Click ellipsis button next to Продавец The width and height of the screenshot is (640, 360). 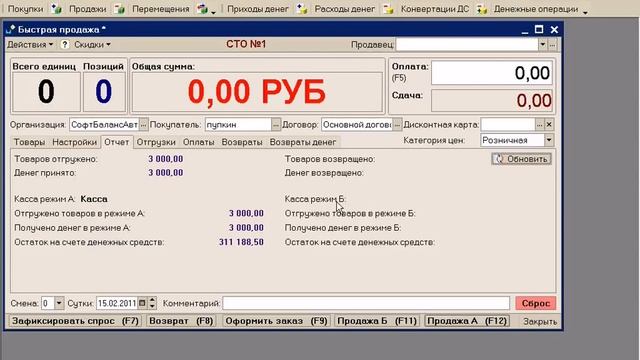coord(552,44)
